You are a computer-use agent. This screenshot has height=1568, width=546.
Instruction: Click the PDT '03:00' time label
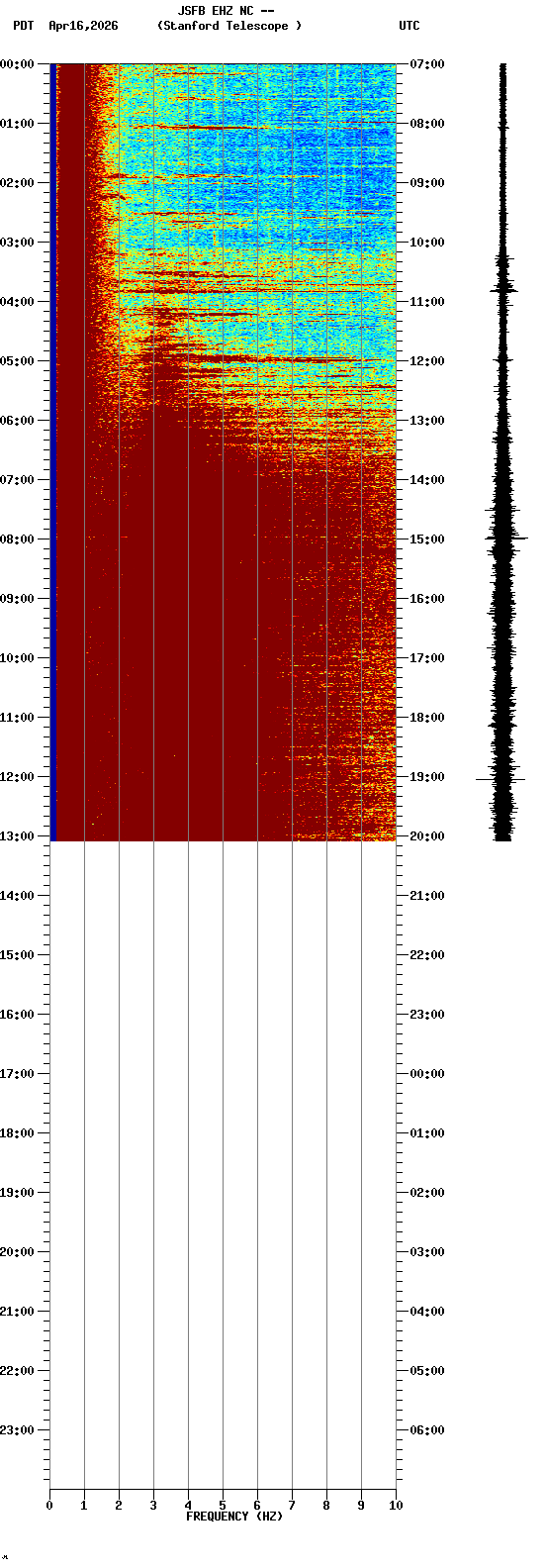(17, 243)
